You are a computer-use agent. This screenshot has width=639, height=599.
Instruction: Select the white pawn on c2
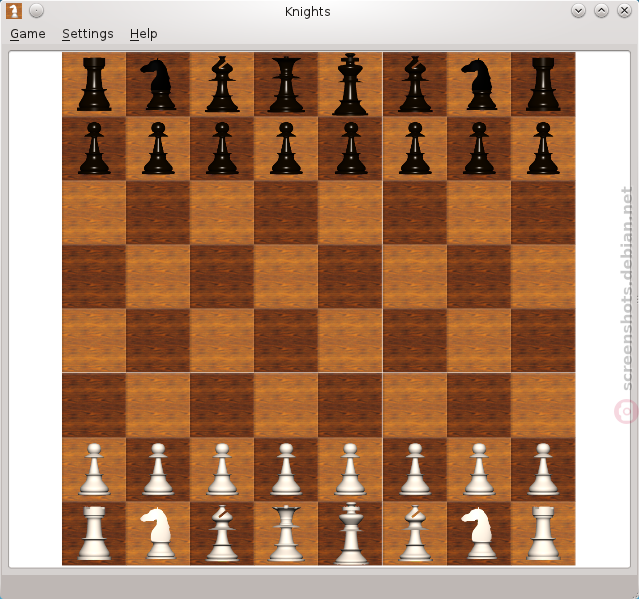click(x=222, y=469)
